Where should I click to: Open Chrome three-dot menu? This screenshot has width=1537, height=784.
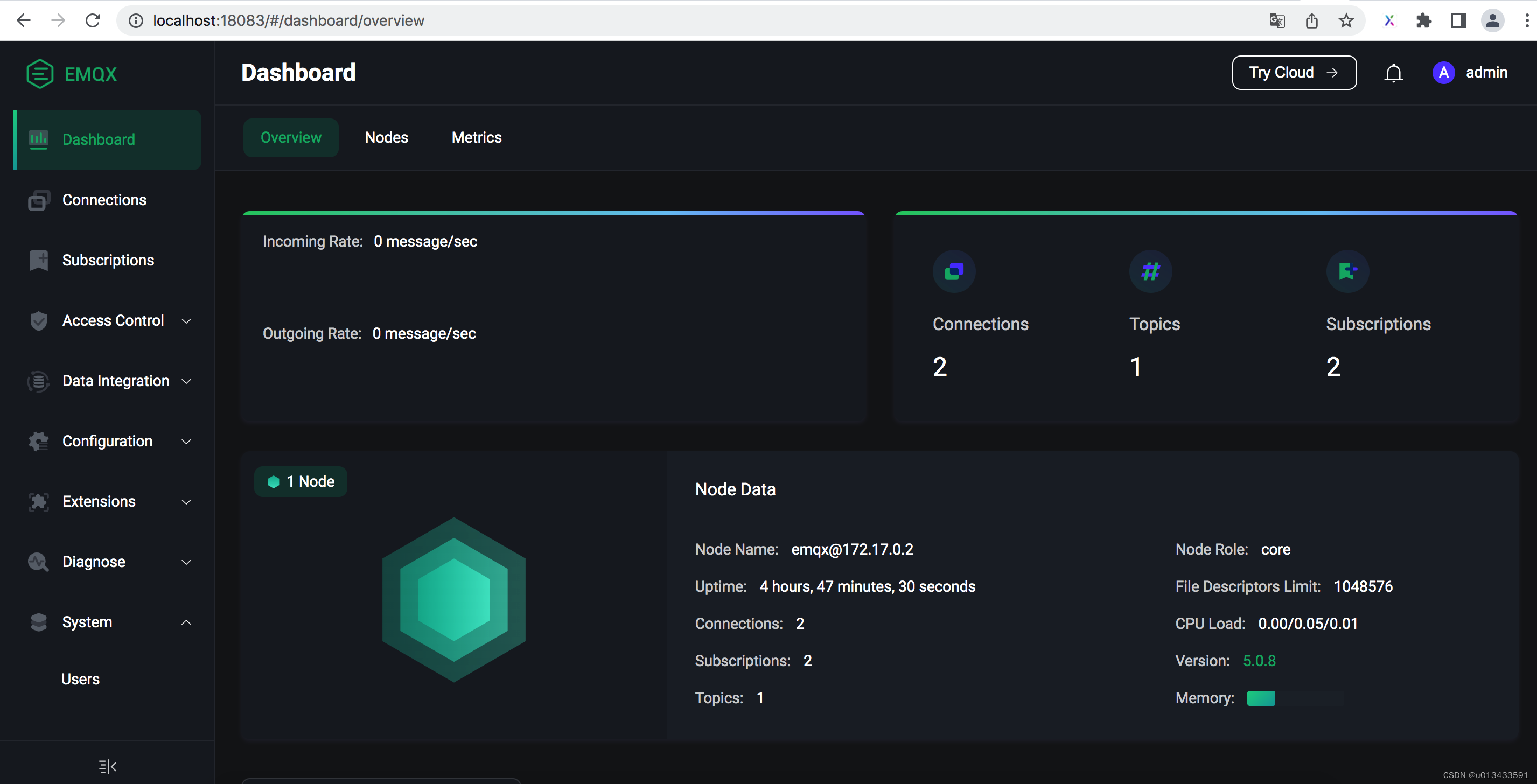[x=1526, y=21]
